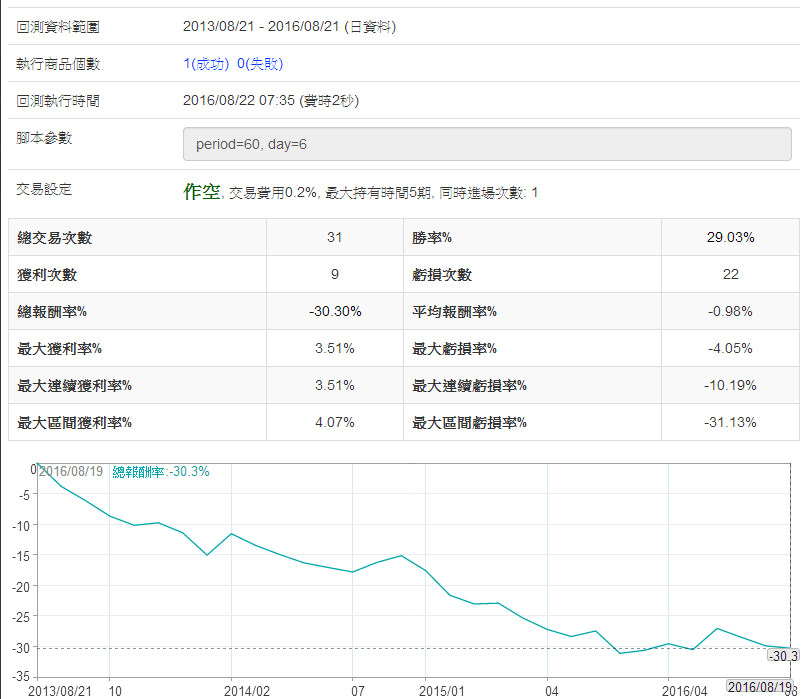
Task: Click the 2015/01 x-axis label
Action: 441,690
